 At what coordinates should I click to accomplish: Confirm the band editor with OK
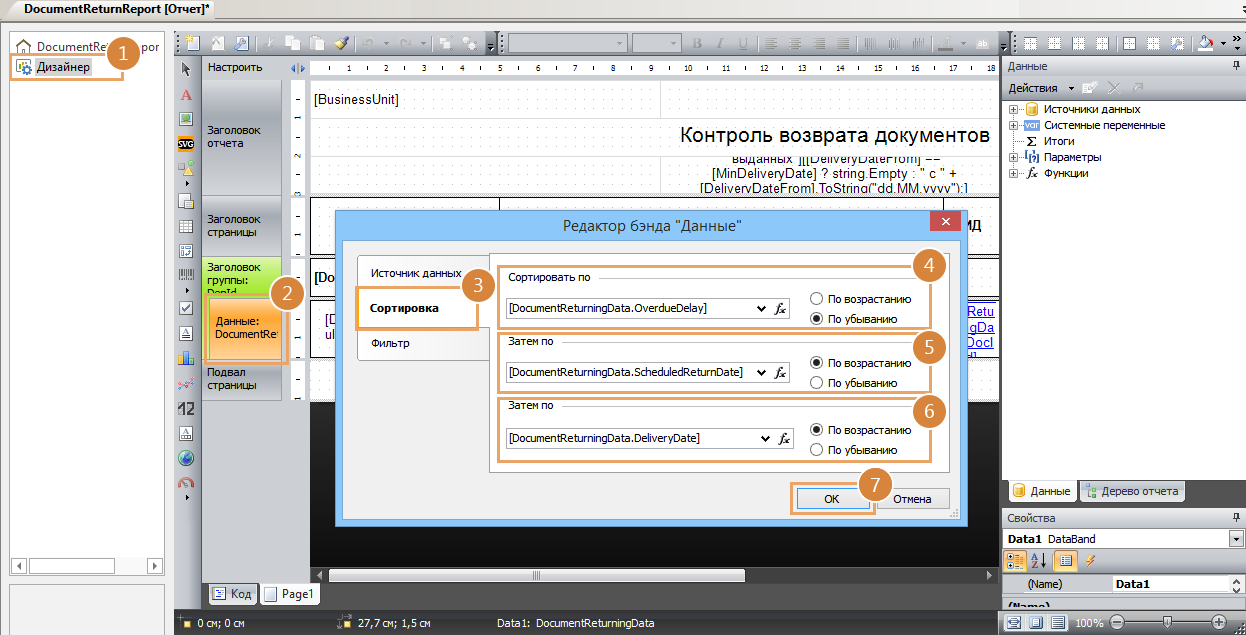pyautogui.click(x=831, y=499)
